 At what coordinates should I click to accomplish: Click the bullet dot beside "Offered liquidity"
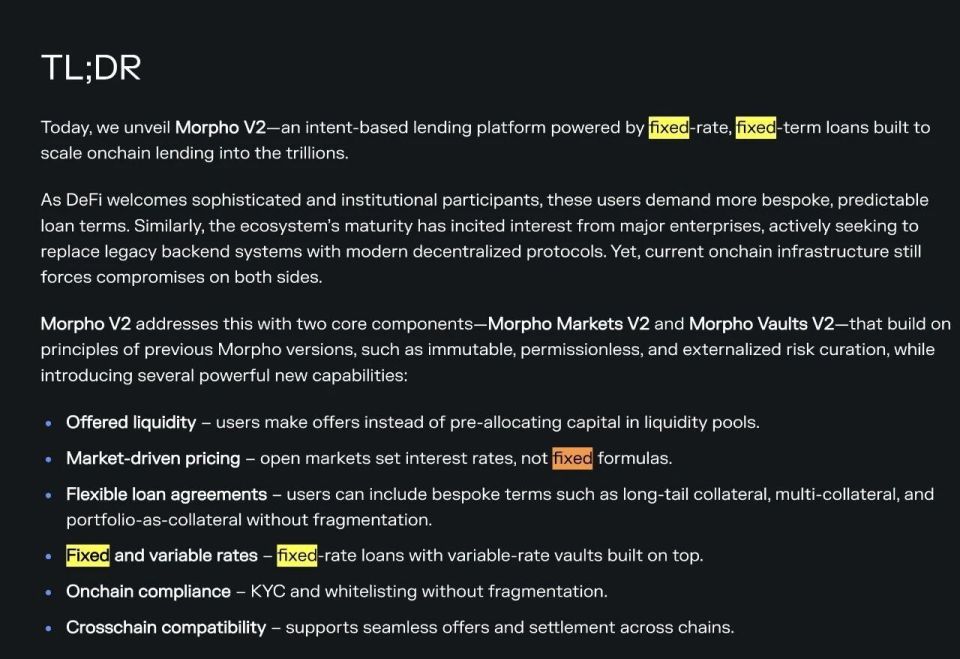[x=48, y=424]
